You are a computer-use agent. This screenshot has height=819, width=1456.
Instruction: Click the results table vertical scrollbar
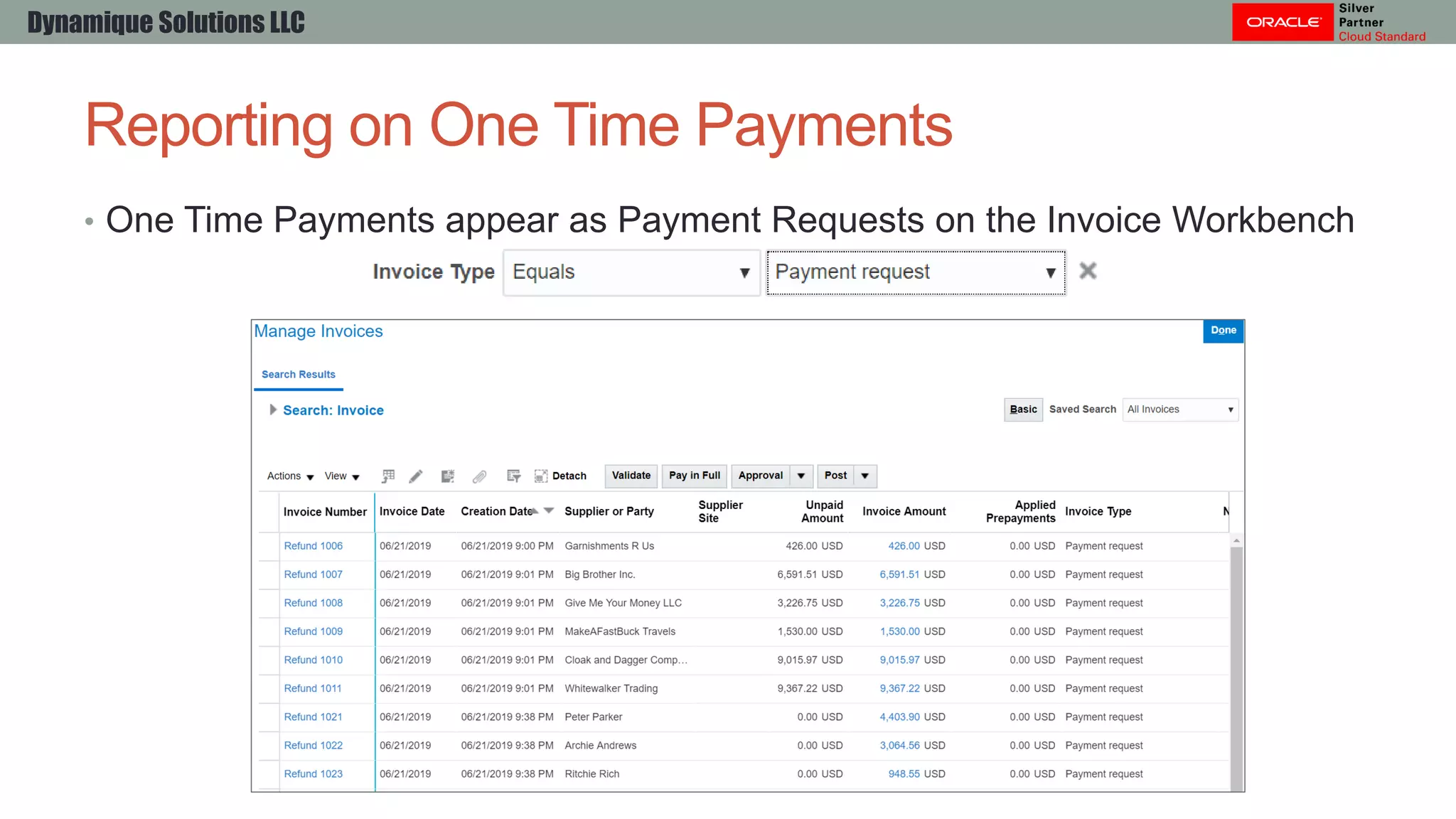(1236, 668)
